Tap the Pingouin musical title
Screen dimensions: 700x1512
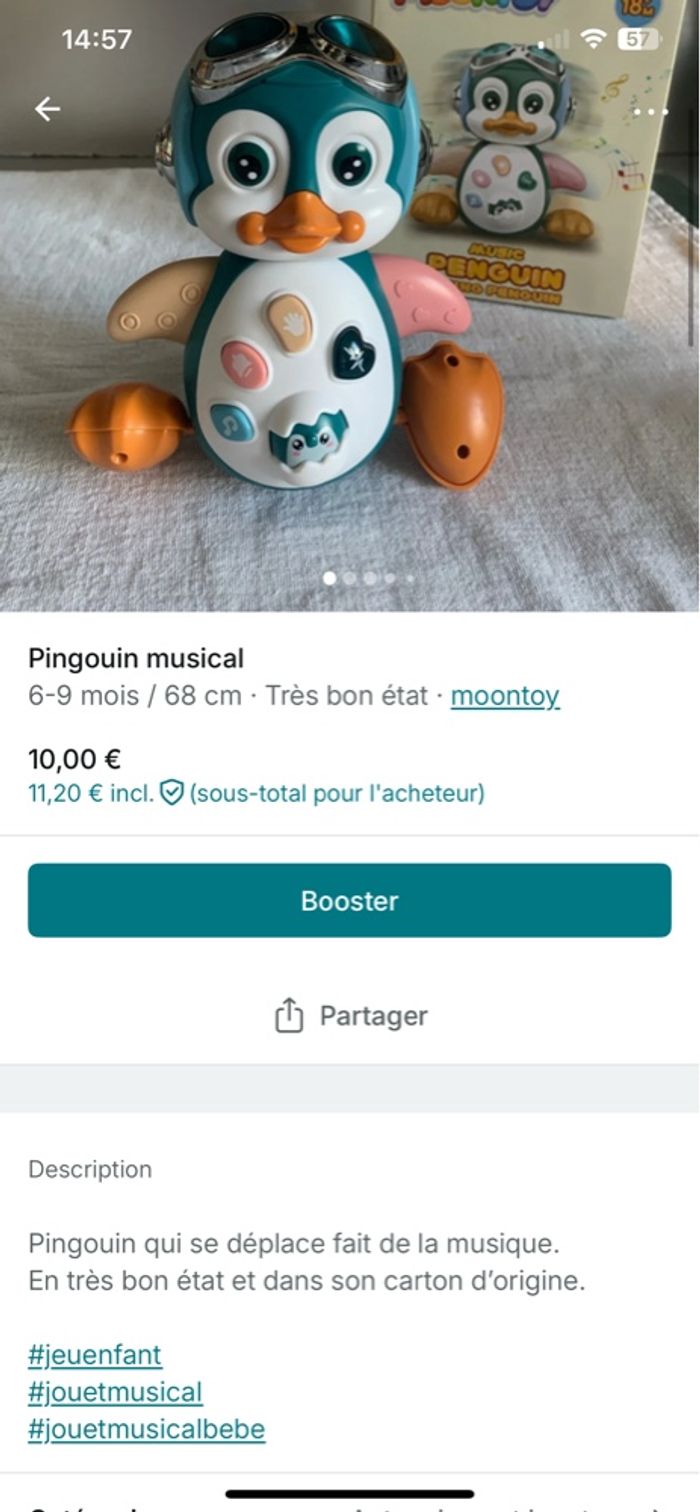(136, 658)
